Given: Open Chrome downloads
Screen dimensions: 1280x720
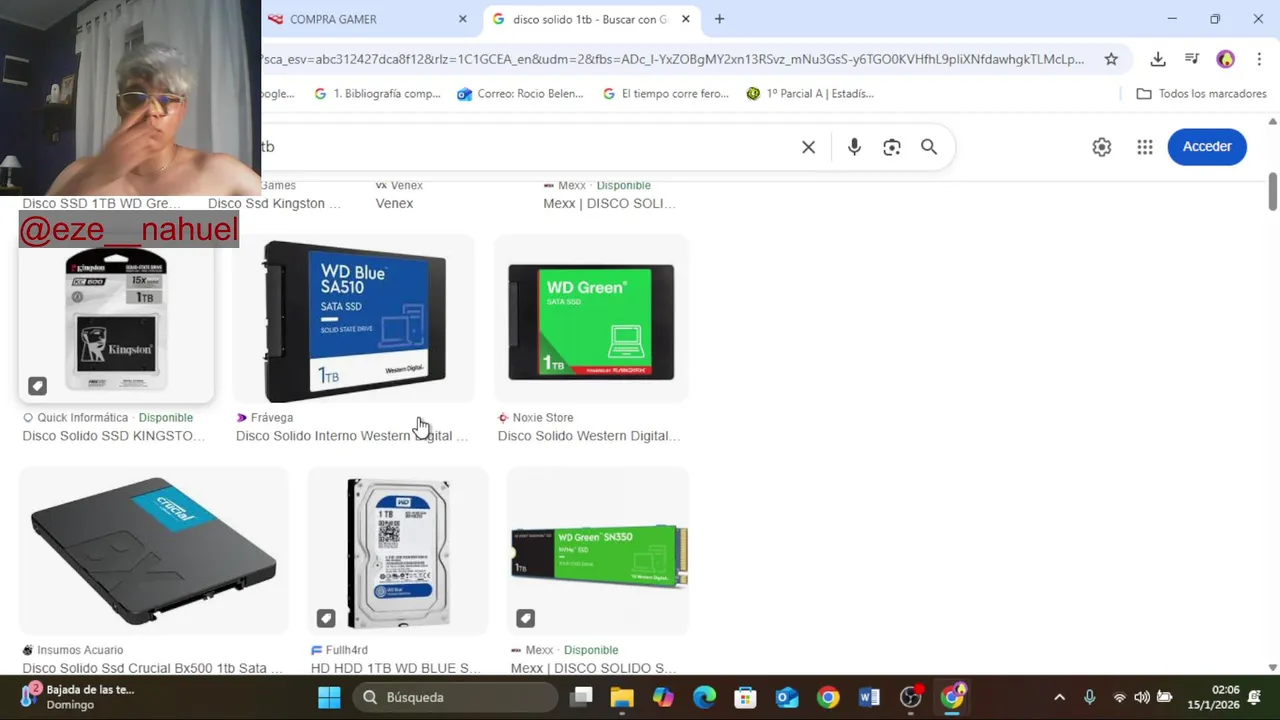Looking at the screenshot, I should tap(1158, 59).
